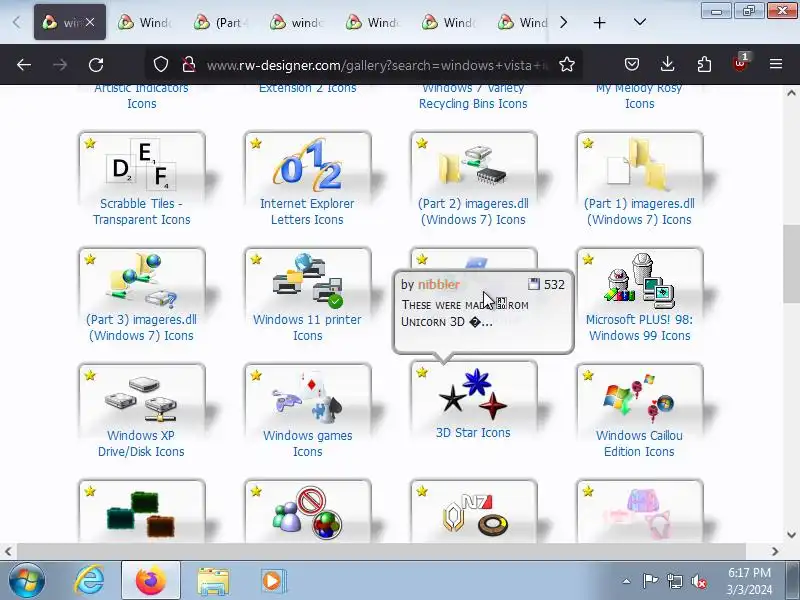Favorite Internet Explorer Letters set via star
The width and height of the screenshot is (800, 600).
point(256,143)
